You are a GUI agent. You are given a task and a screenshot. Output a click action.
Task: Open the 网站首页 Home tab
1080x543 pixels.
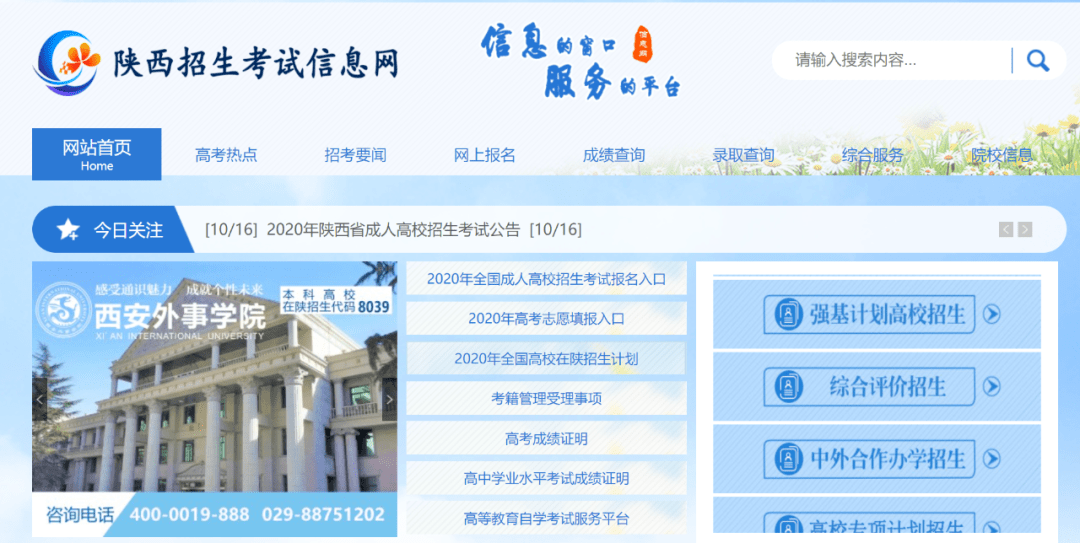(x=96, y=154)
